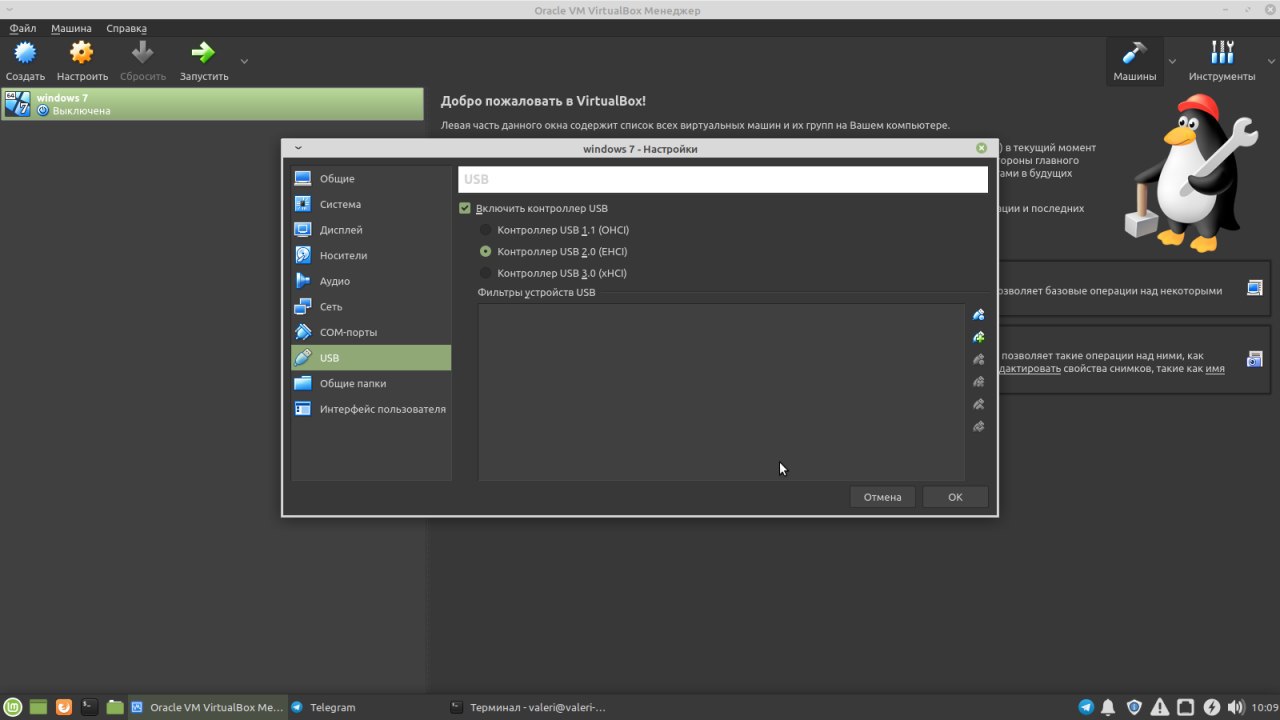Switch to Дисплей settings category

(371, 230)
